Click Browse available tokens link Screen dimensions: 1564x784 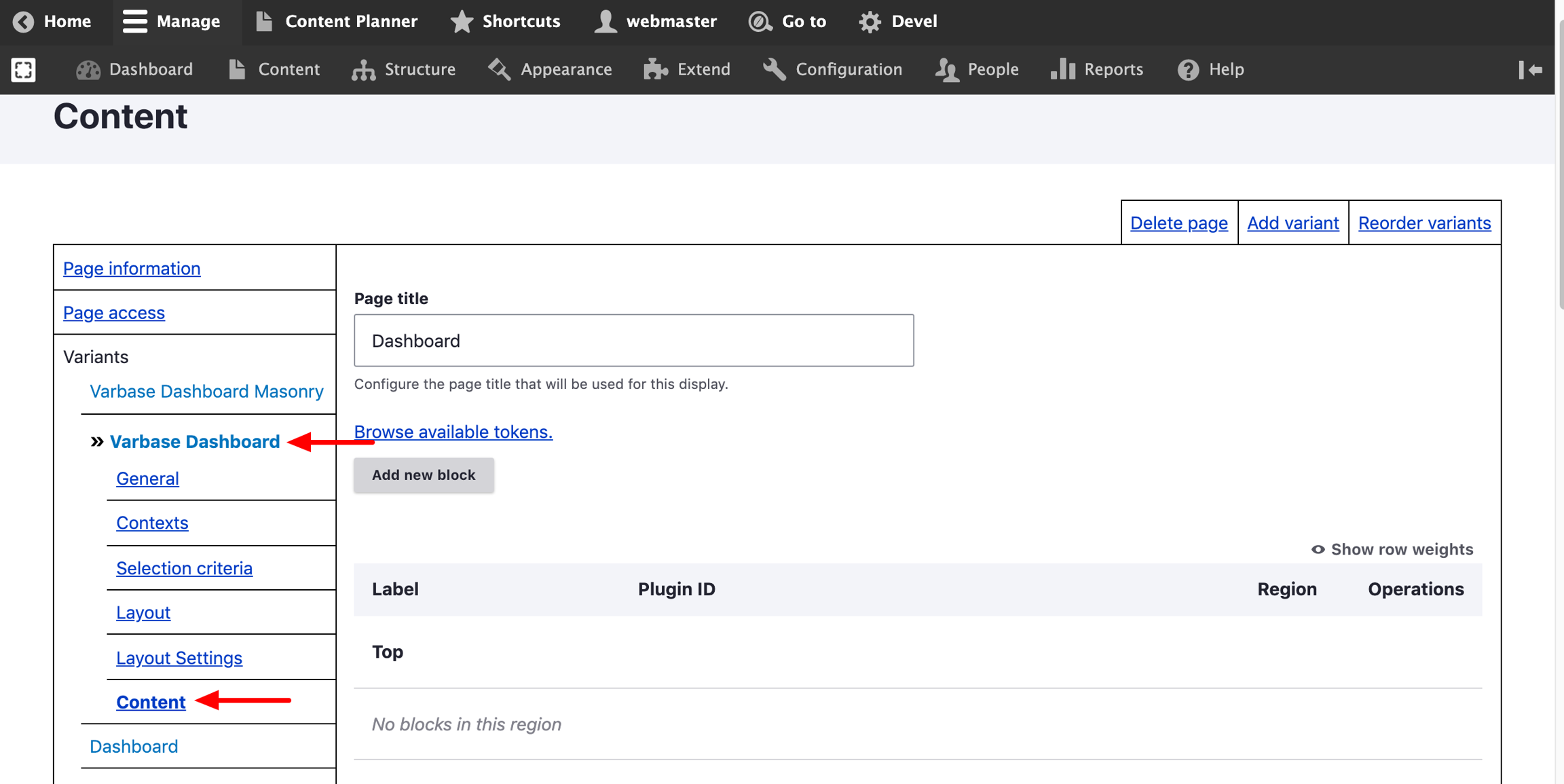(453, 432)
